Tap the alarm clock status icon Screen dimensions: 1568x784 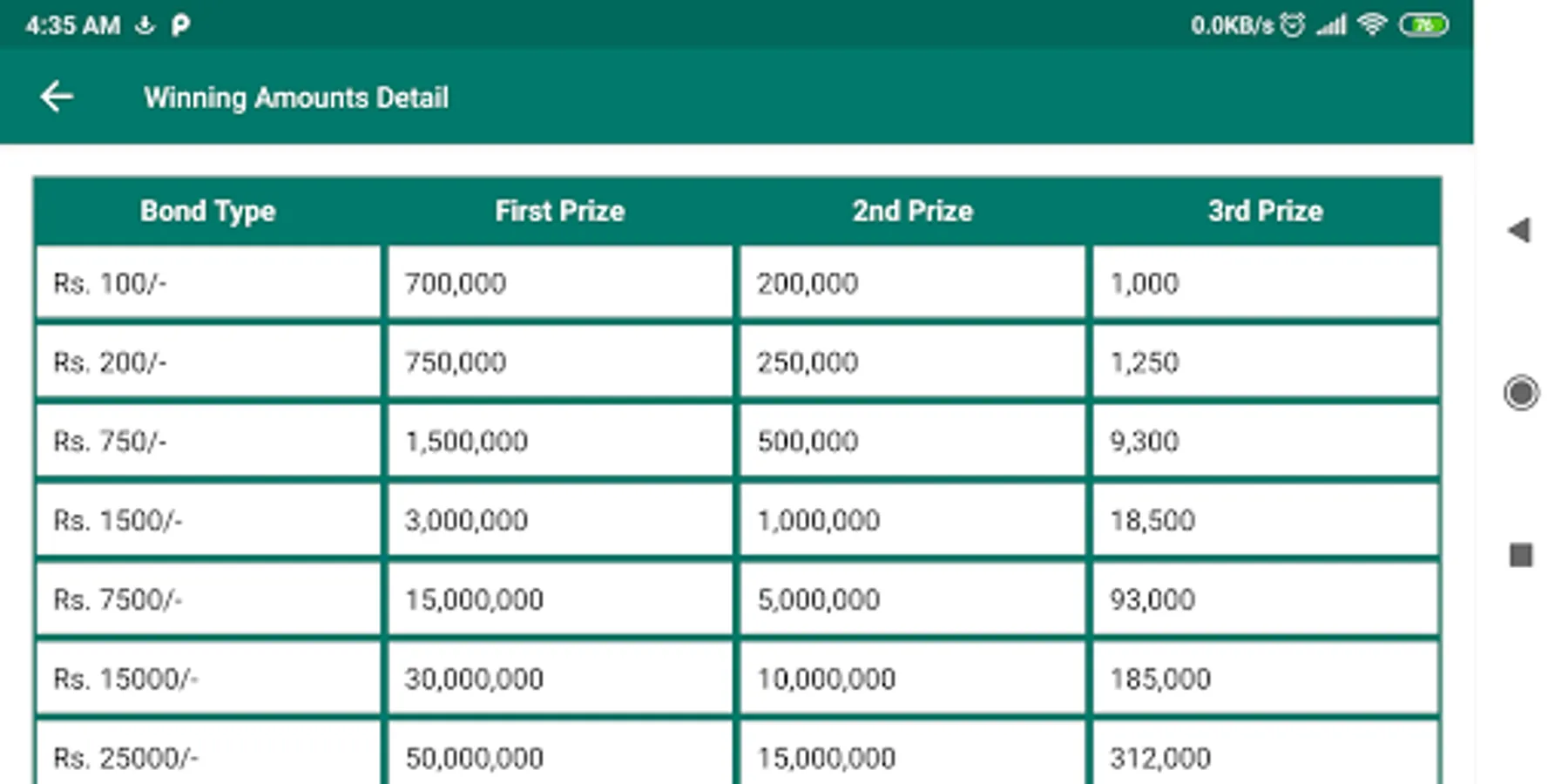(1293, 25)
